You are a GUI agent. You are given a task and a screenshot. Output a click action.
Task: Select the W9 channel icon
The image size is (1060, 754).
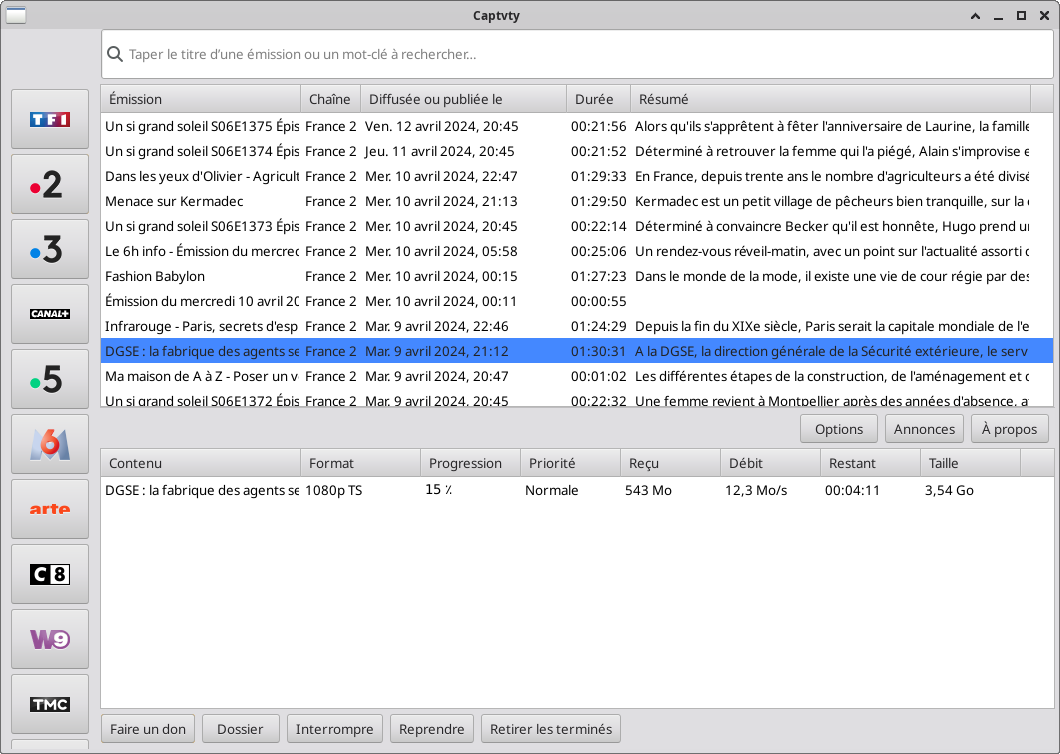pos(50,639)
